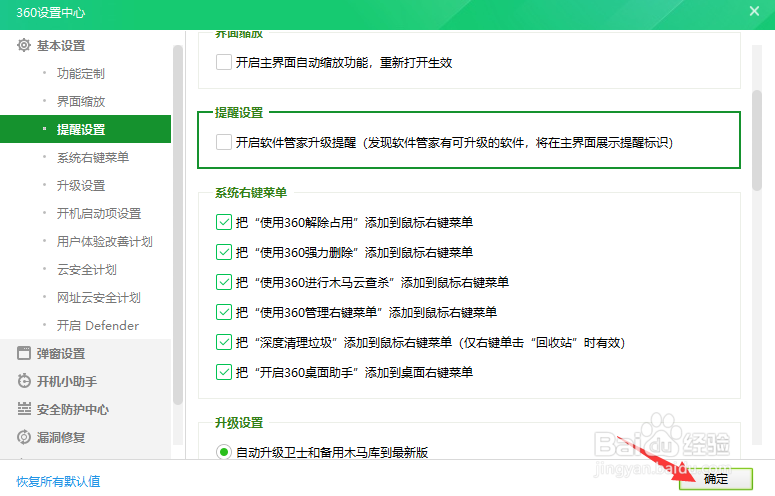Enable 开启主界面自动缩放功能 checkbox
This screenshot has height=496, width=775.
point(224,62)
